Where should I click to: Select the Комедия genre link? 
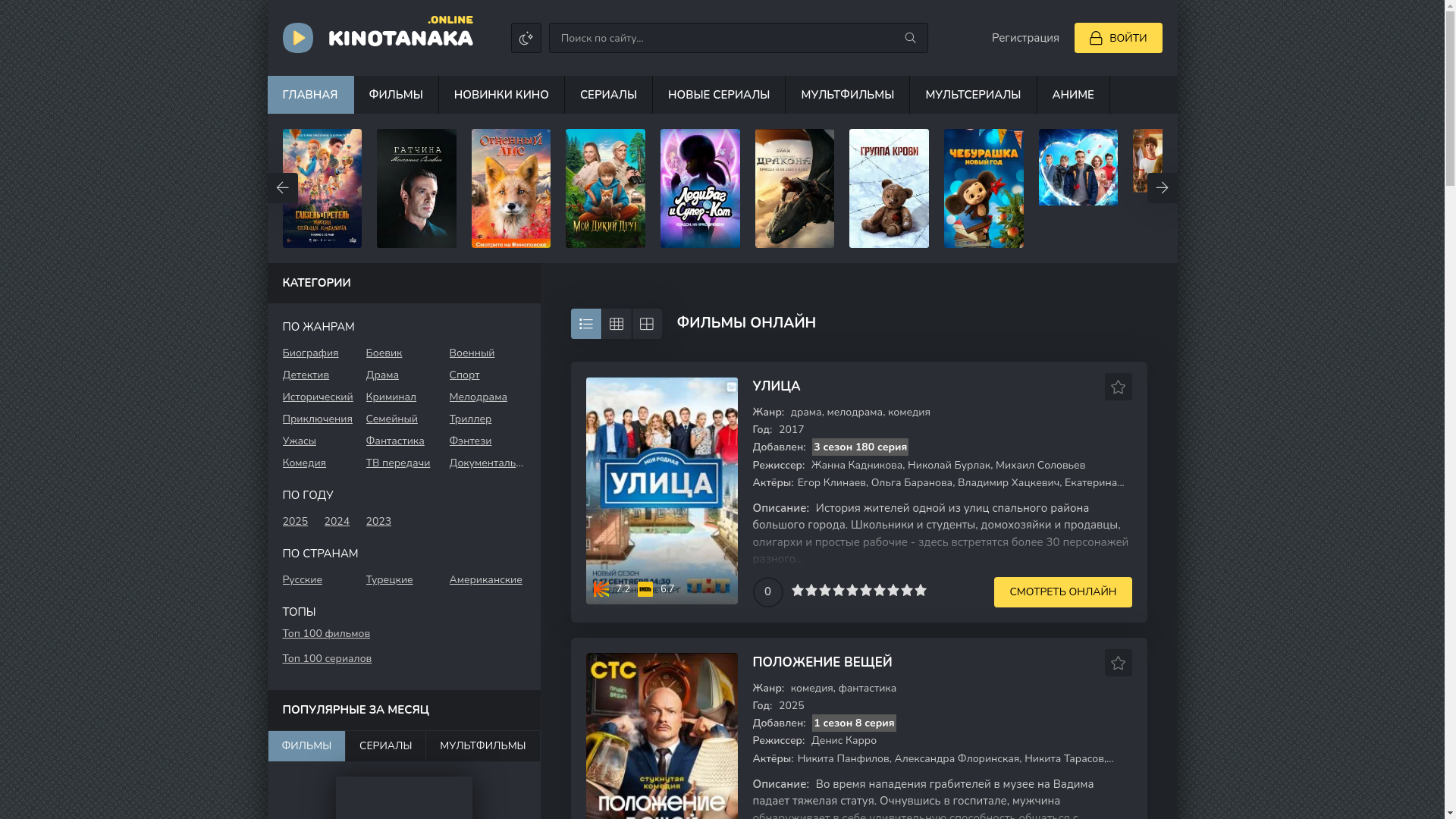click(304, 463)
